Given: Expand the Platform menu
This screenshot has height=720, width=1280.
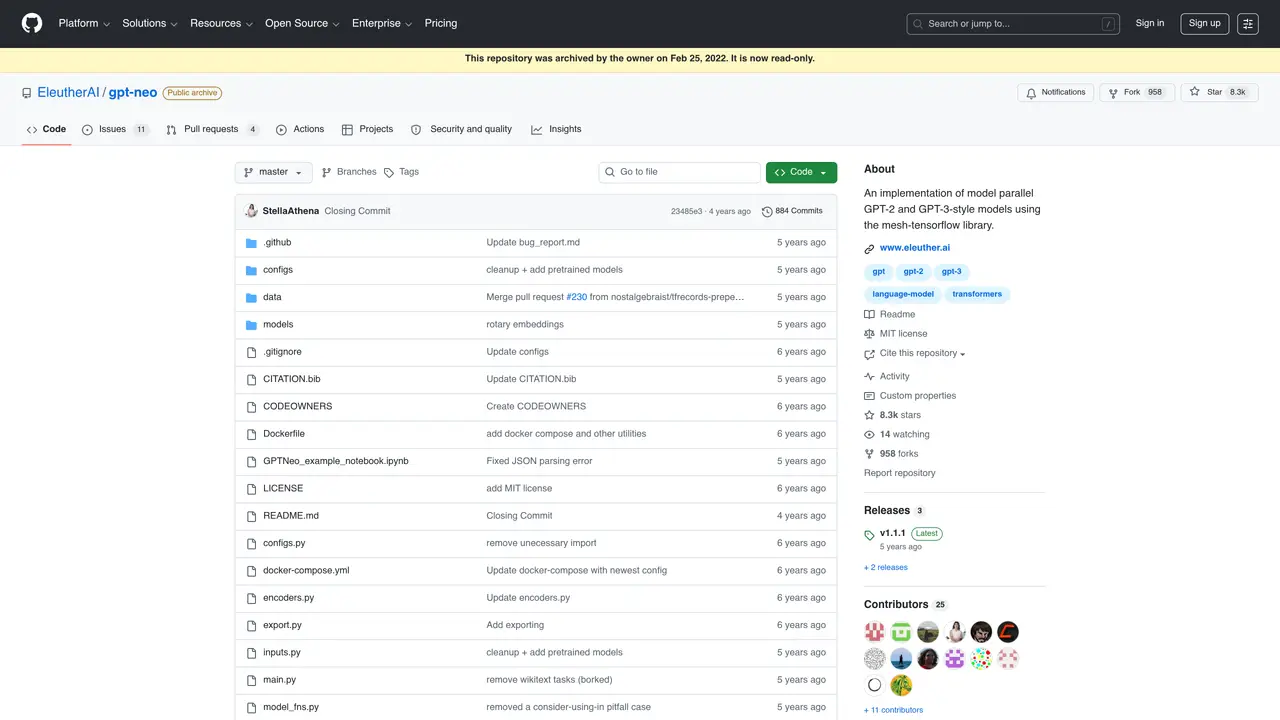Looking at the screenshot, I should pos(84,23).
